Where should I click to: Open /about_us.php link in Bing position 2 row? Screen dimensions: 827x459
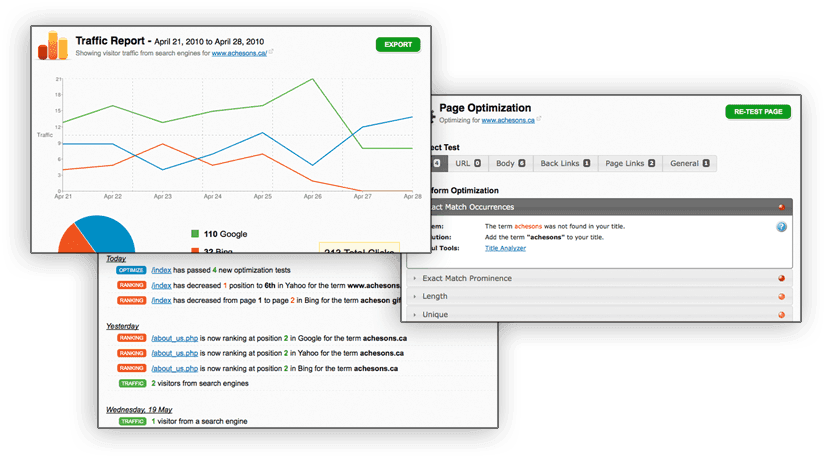click(175, 368)
